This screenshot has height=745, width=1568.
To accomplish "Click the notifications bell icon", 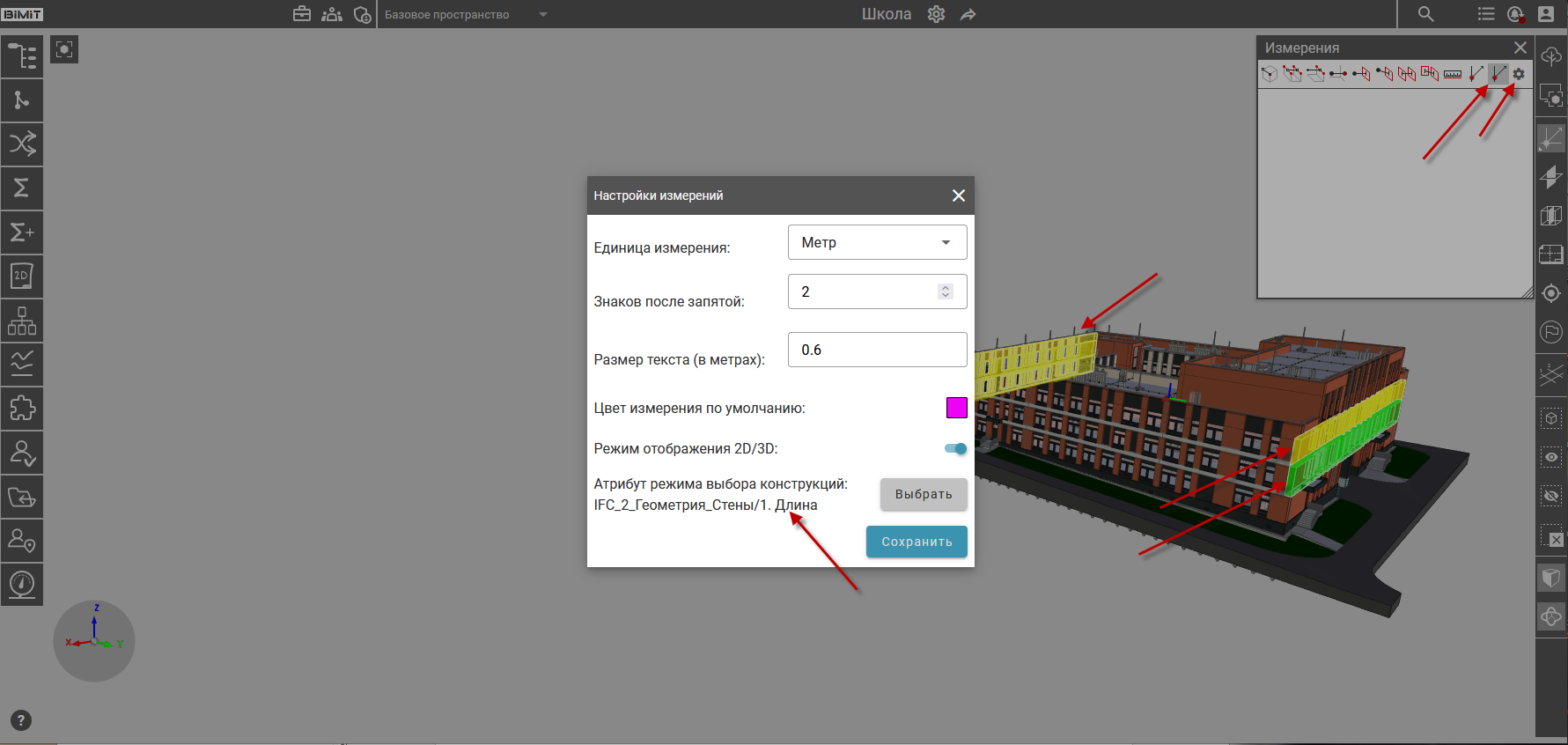I will [1515, 14].
